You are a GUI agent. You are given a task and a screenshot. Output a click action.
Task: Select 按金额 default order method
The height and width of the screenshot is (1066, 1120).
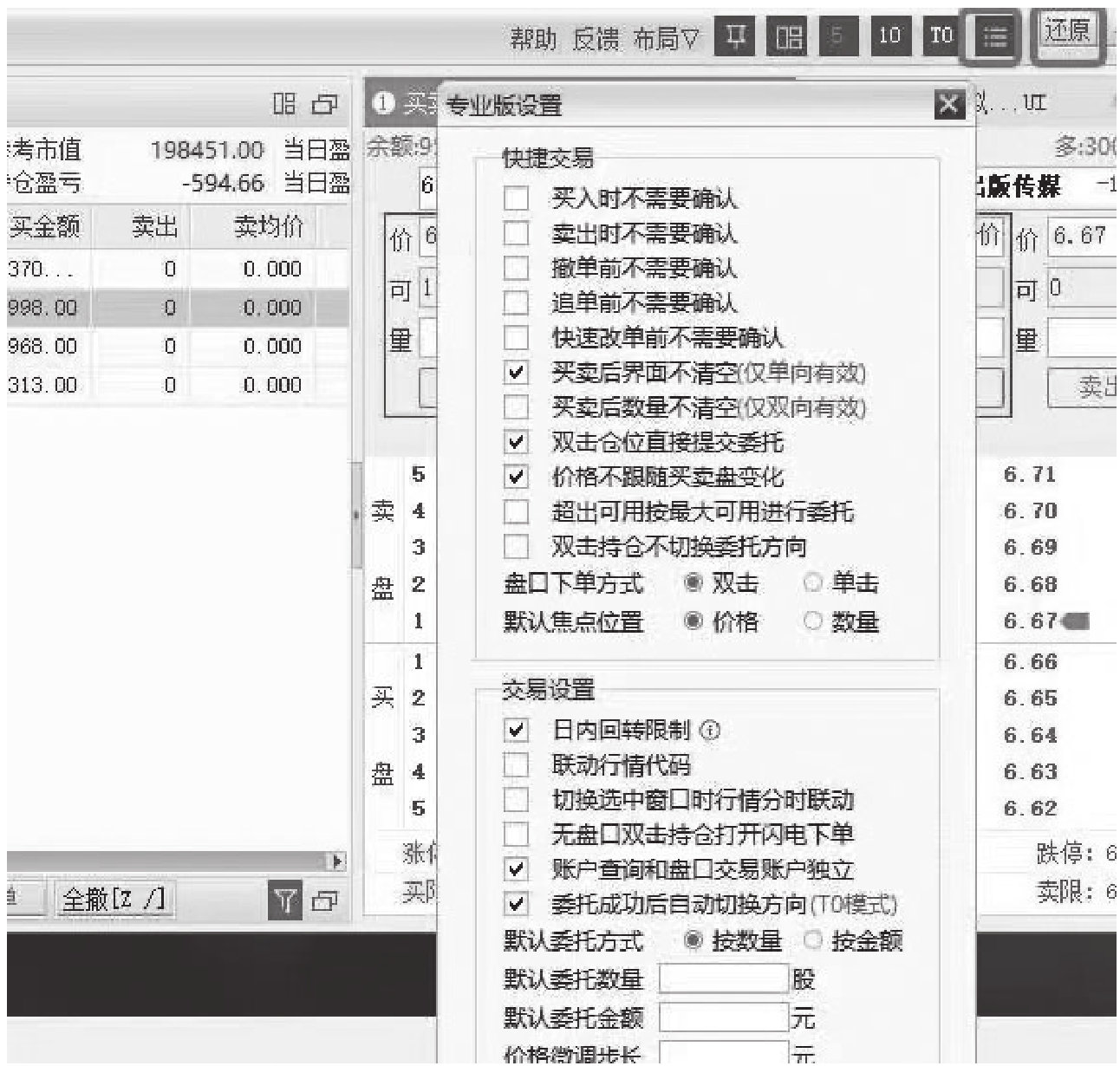tap(812, 939)
